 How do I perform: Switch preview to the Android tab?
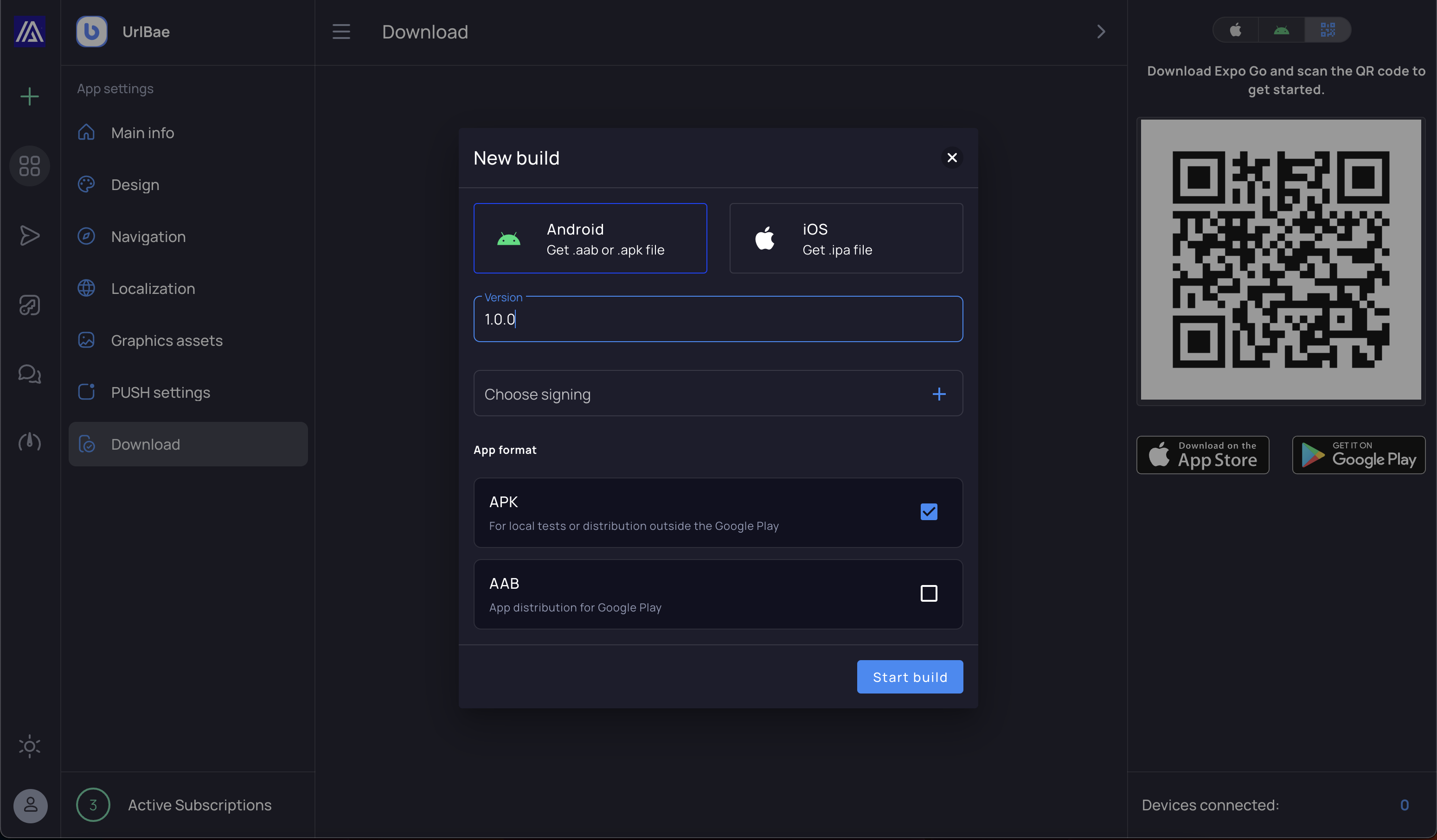pyautogui.click(x=1281, y=30)
